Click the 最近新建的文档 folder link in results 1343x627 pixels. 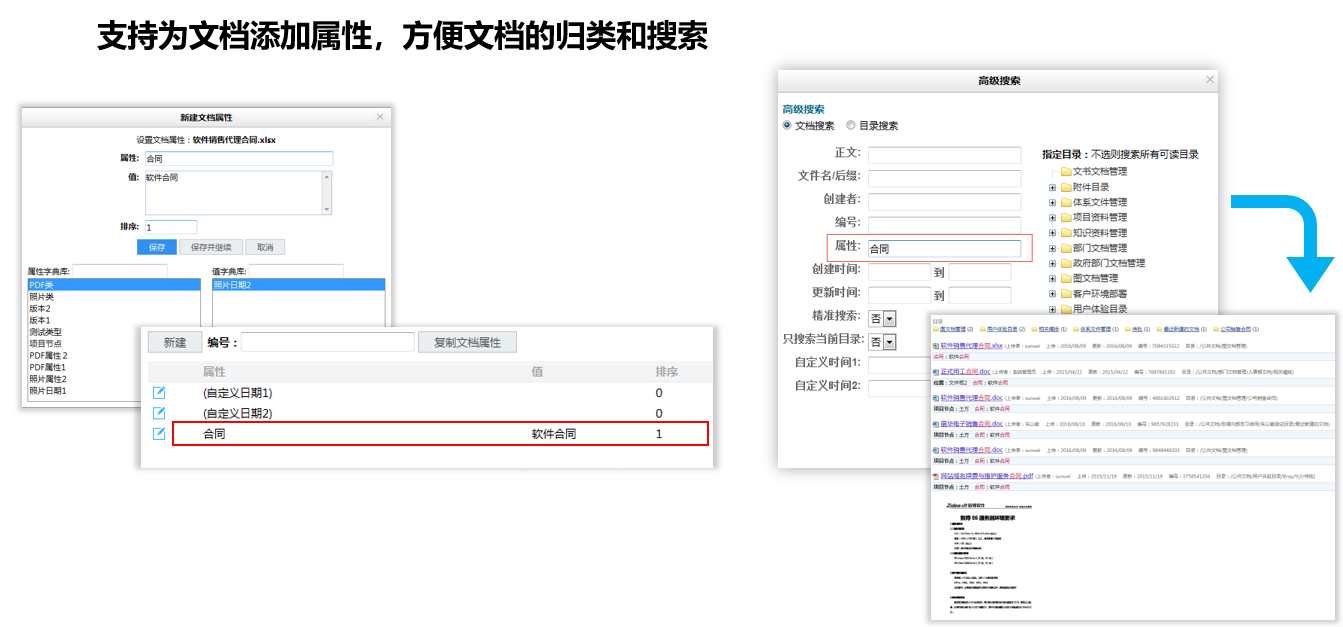tap(1181, 329)
